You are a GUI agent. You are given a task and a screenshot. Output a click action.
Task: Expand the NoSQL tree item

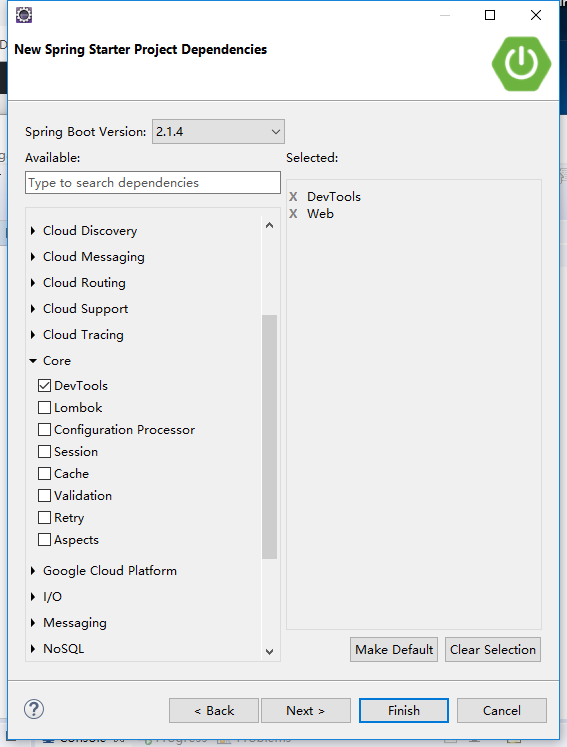[33, 648]
